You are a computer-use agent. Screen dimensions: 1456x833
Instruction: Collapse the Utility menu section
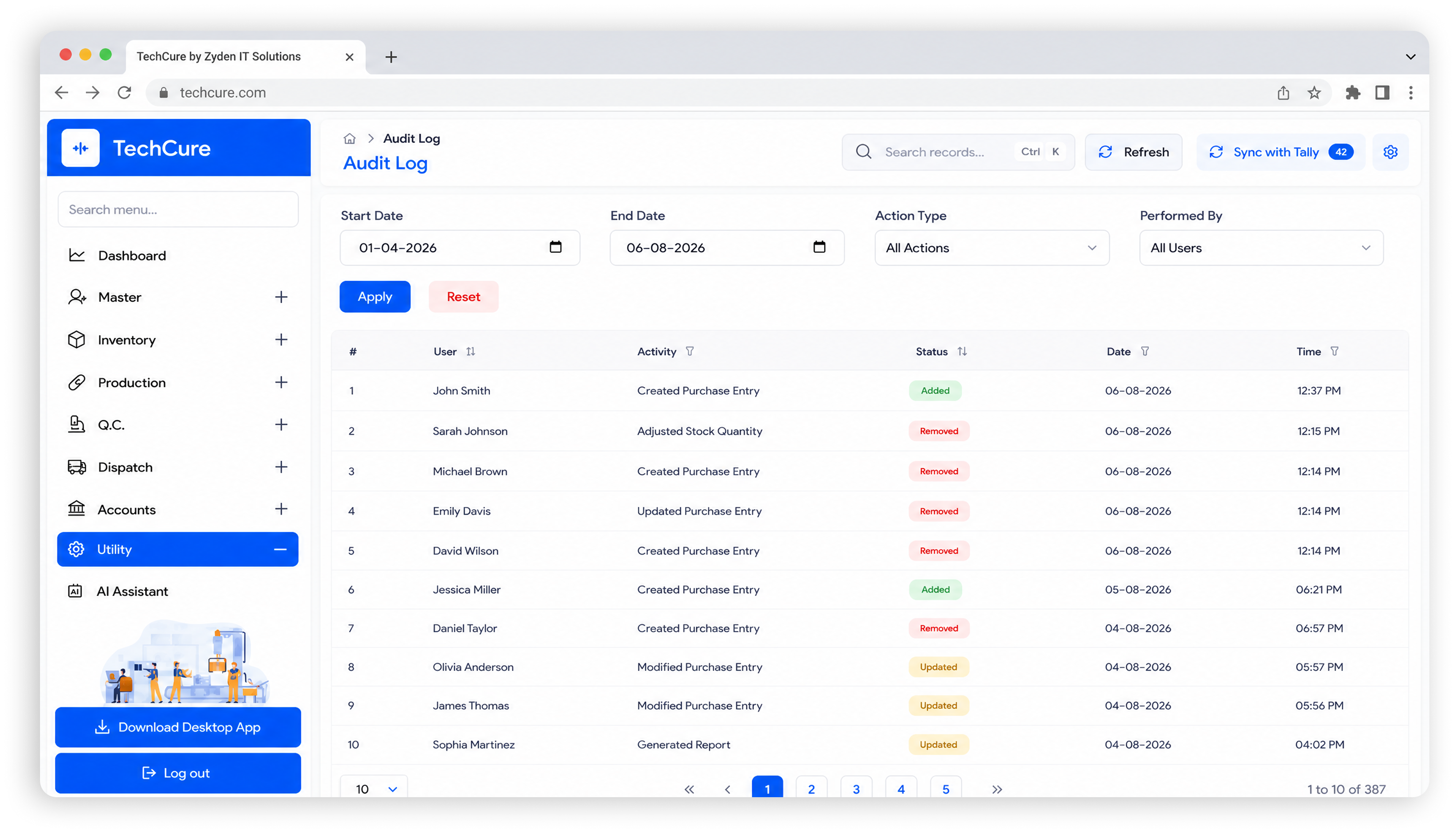pyautogui.click(x=280, y=549)
